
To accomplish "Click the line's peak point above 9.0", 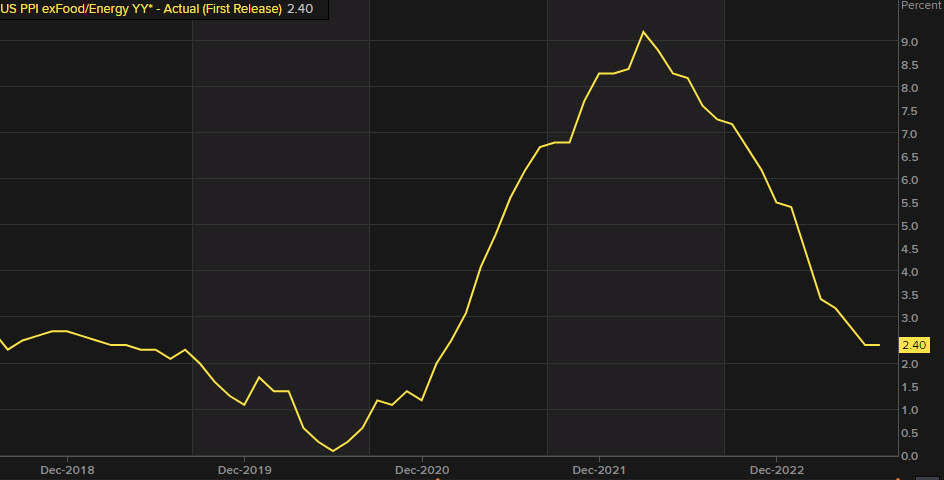I will pos(643,32).
